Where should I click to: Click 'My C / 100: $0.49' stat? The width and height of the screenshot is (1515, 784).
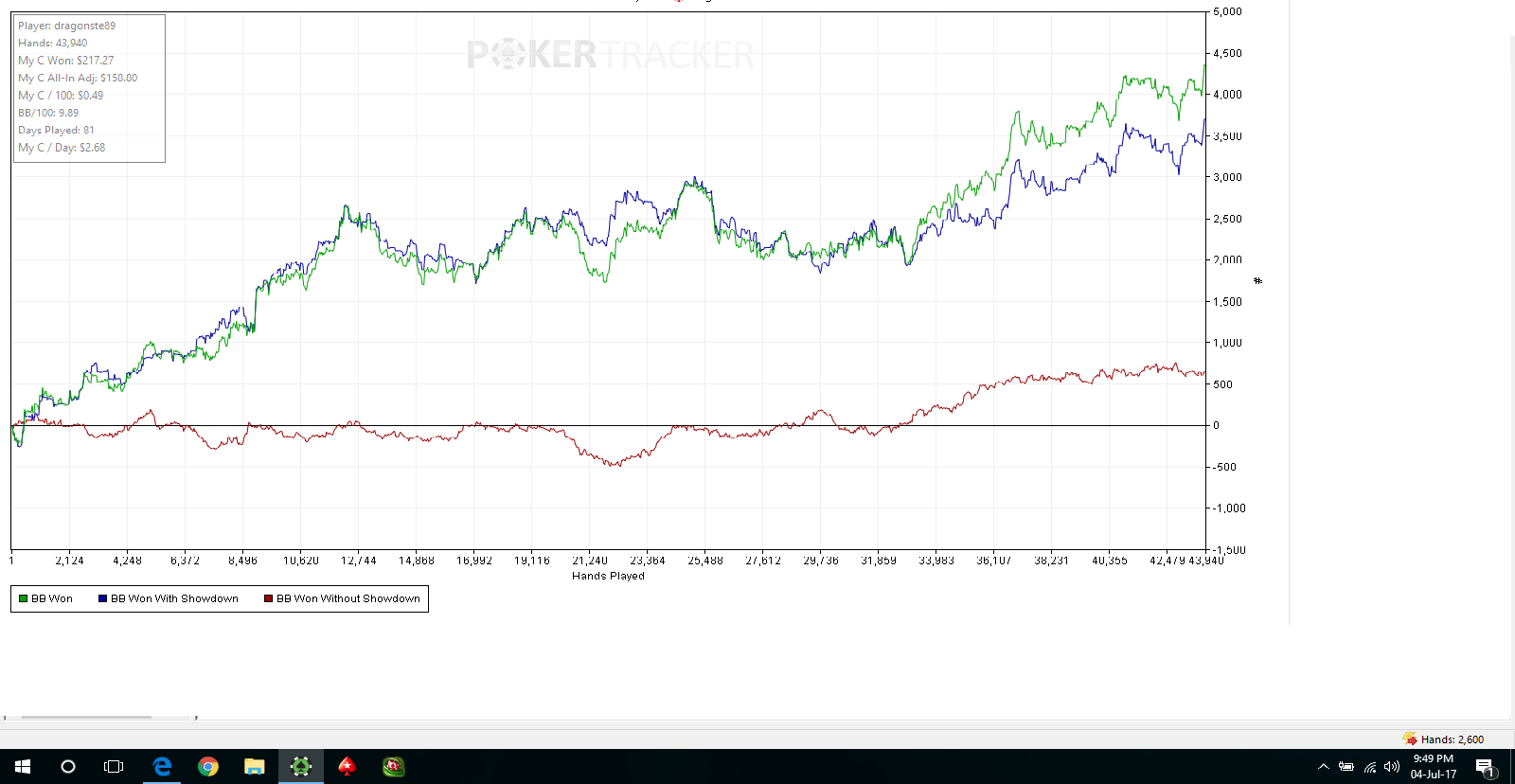[x=61, y=96]
